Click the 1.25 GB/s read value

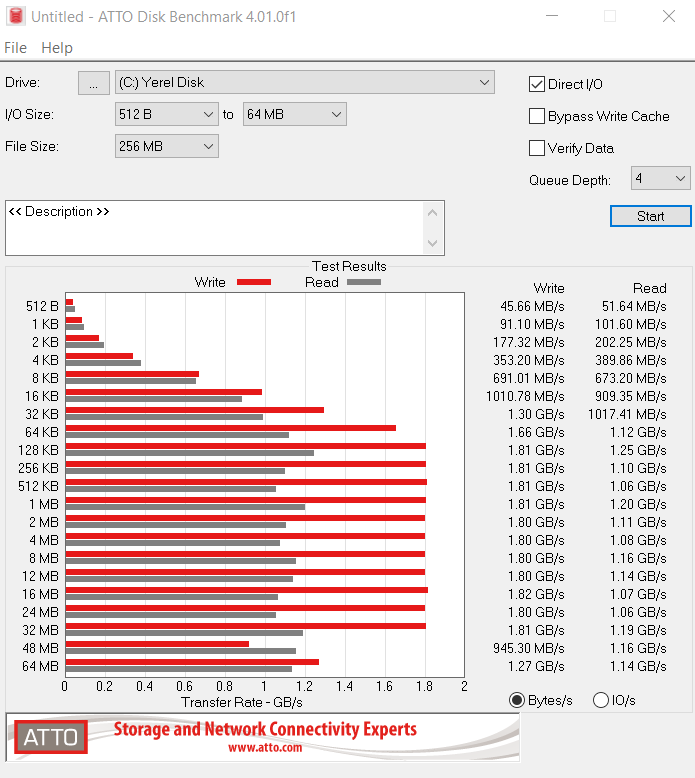point(638,450)
